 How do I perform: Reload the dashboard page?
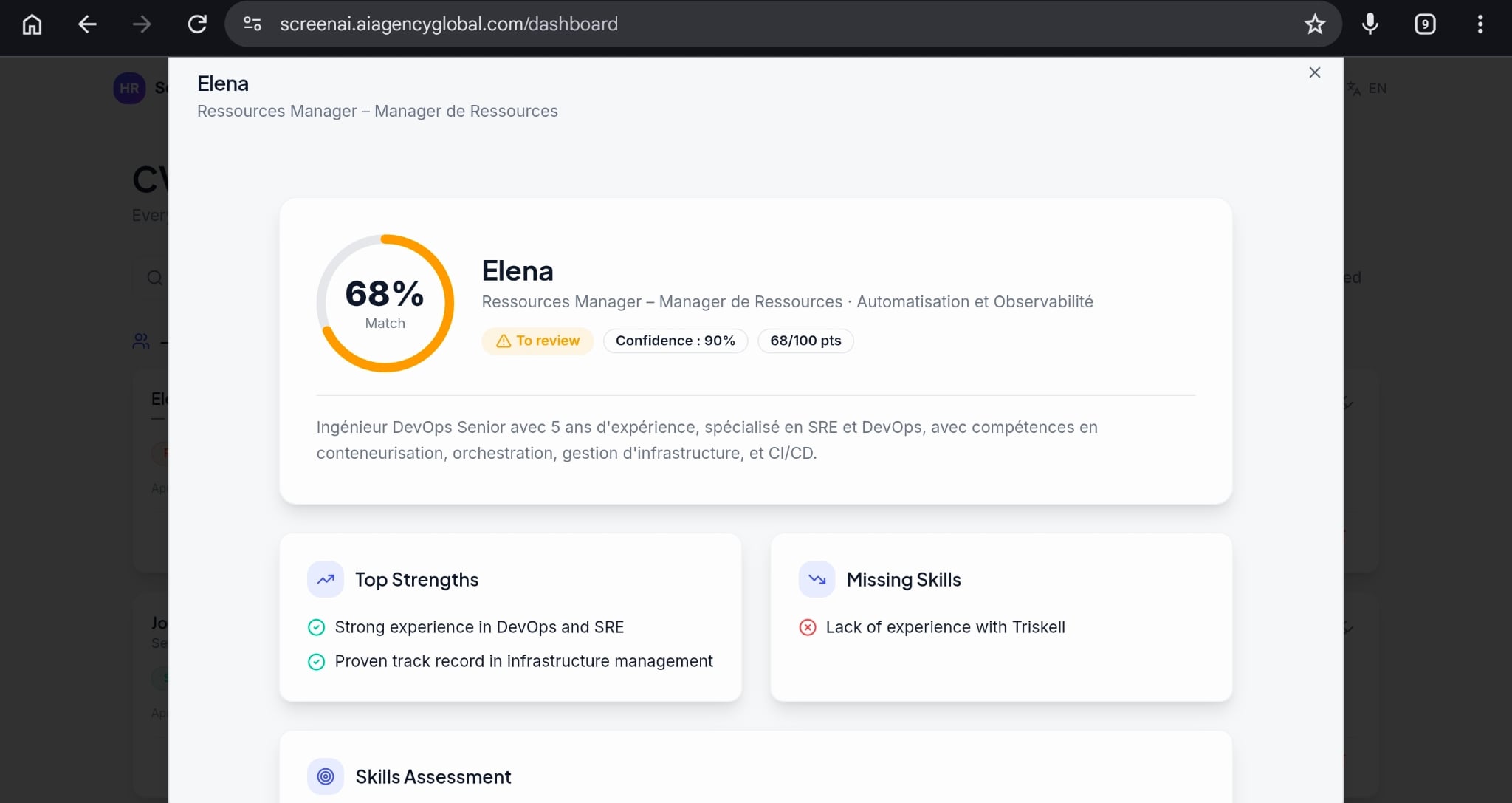point(197,24)
